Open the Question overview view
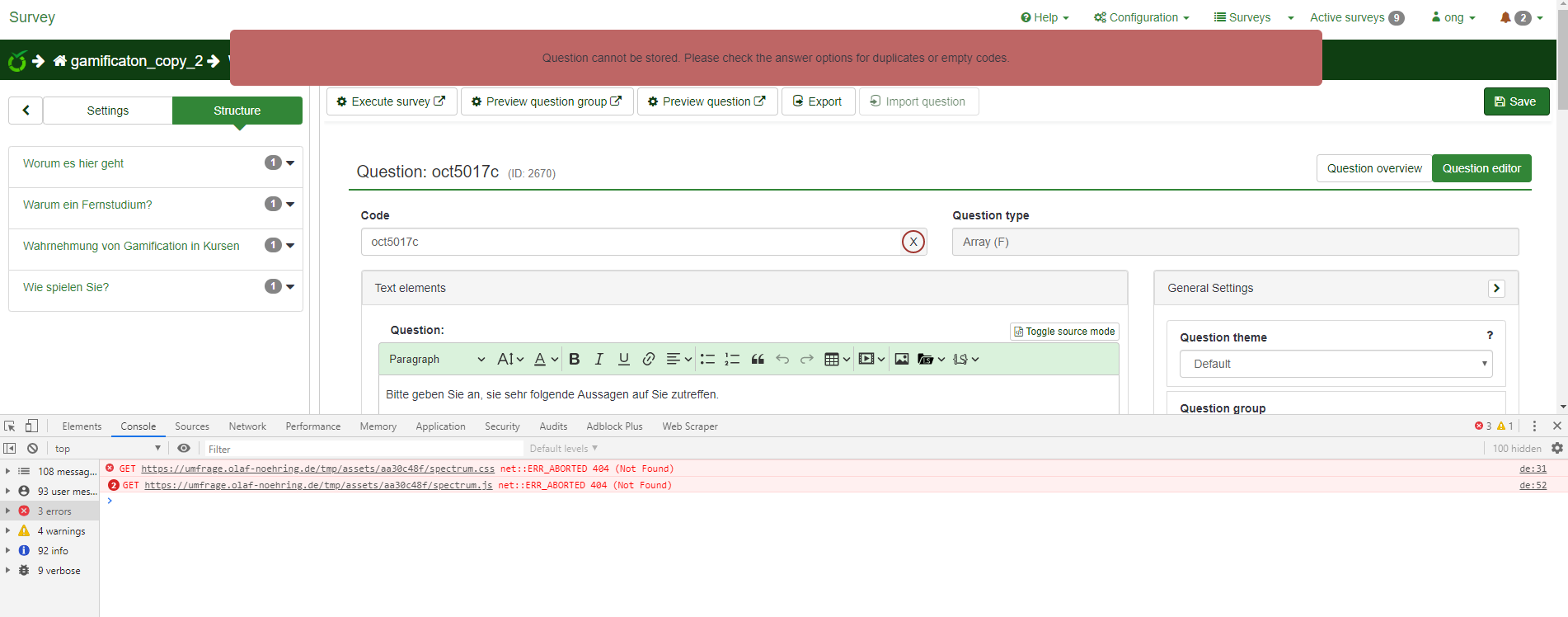The height and width of the screenshot is (617, 1568). pos(1373,168)
